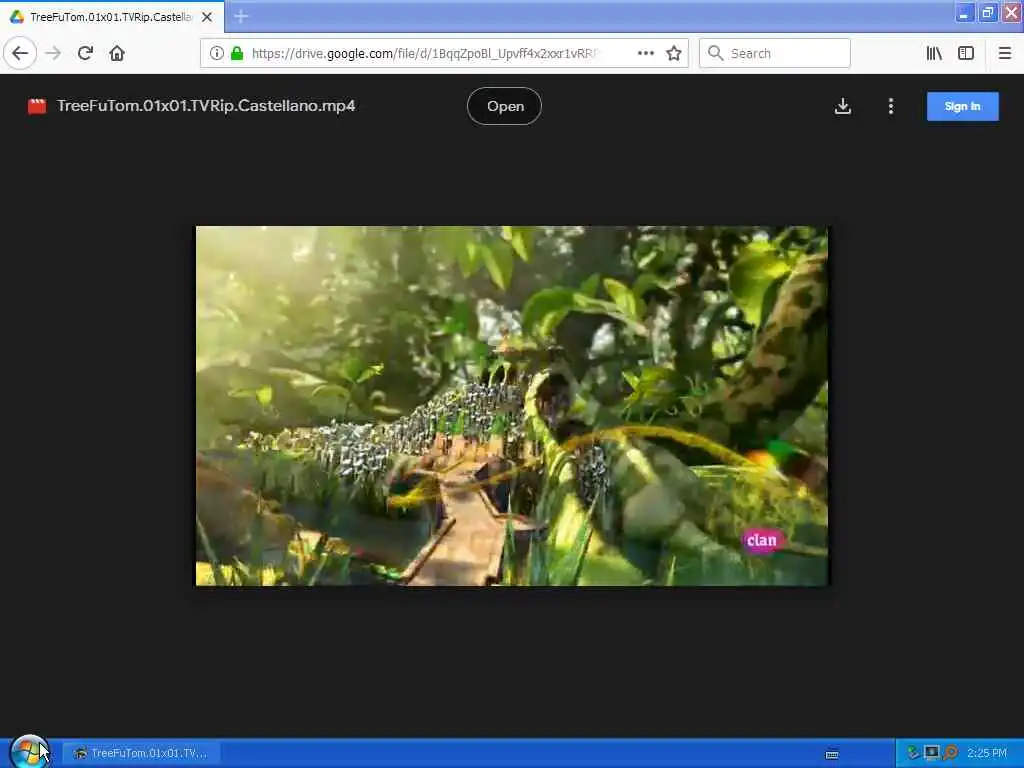Click the green secure padlock icon

(x=237, y=54)
